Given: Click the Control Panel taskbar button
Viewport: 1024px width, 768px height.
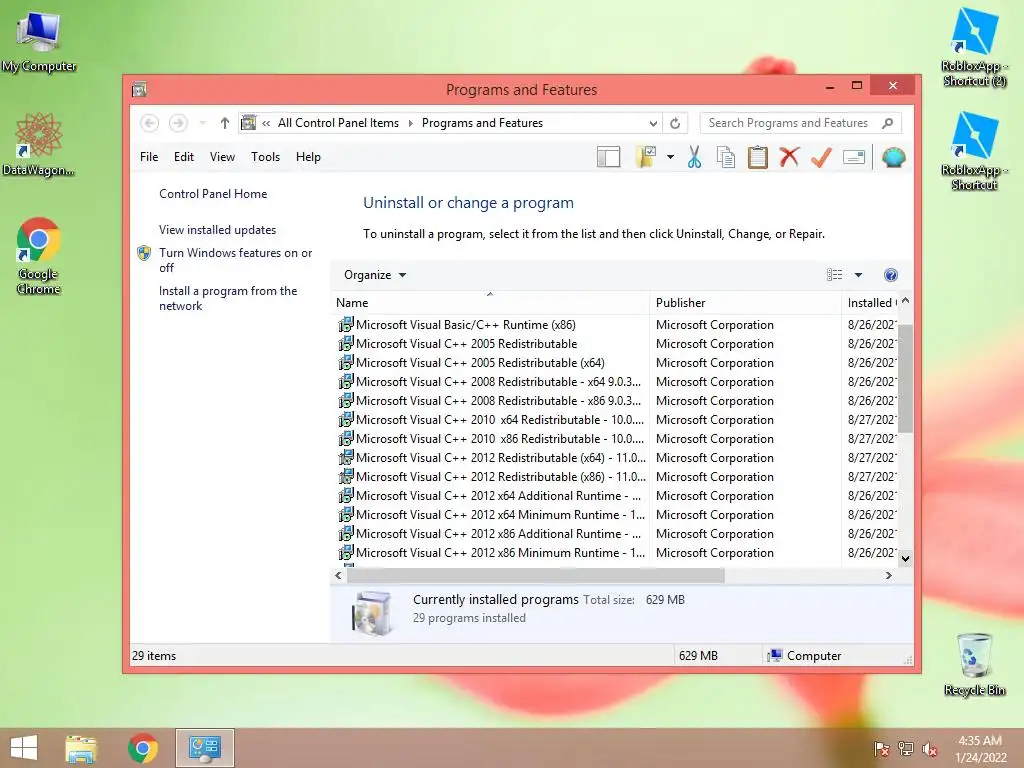Looking at the screenshot, I should click(x=204, y=748).
